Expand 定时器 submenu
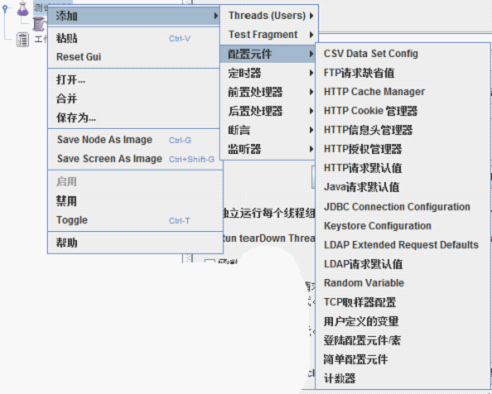Viewport: 492px width, 394px height. (268, 73)
